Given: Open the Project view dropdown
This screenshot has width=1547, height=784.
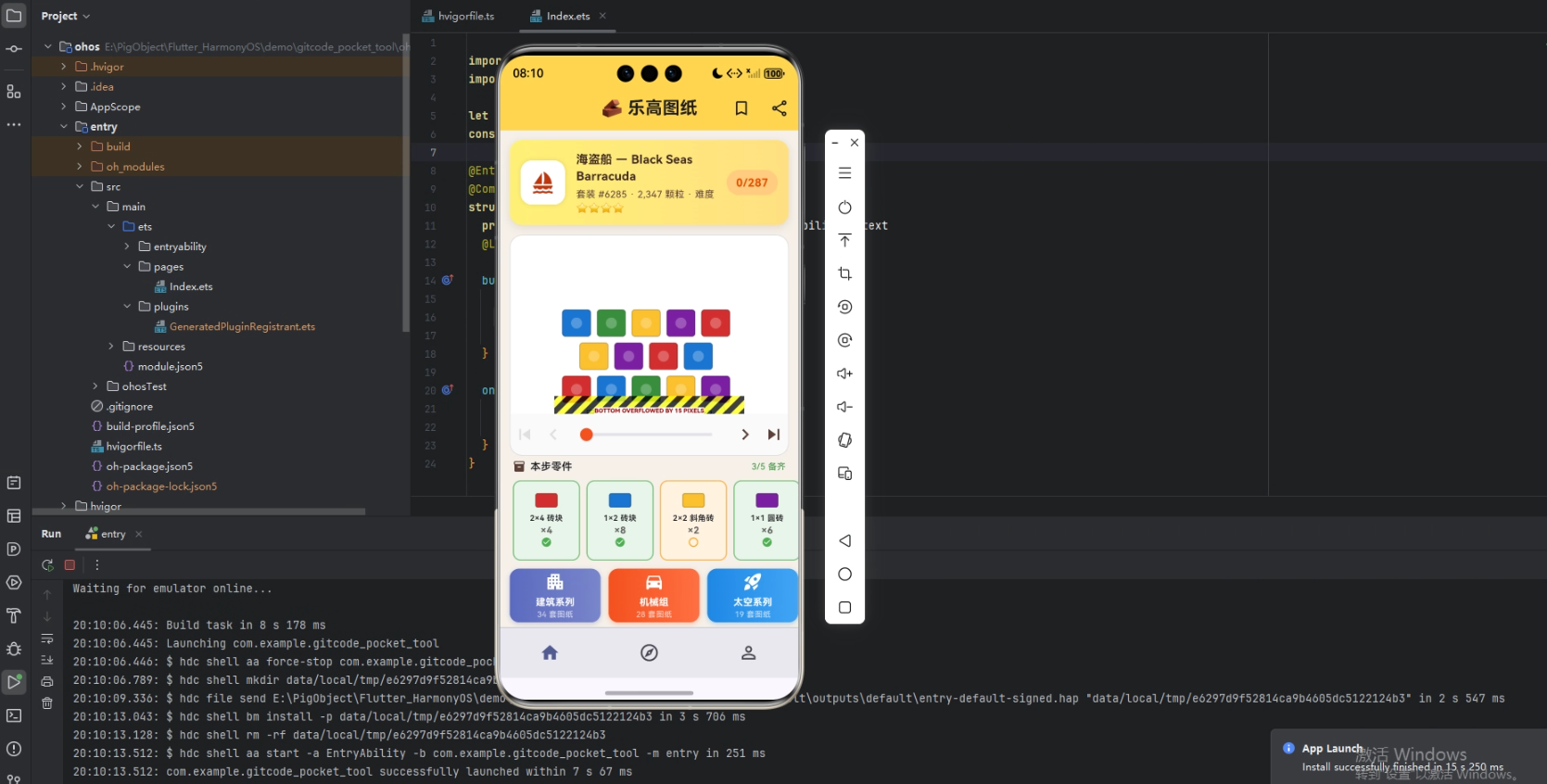Looking at the screenshot, I should (x=66, y=16).
